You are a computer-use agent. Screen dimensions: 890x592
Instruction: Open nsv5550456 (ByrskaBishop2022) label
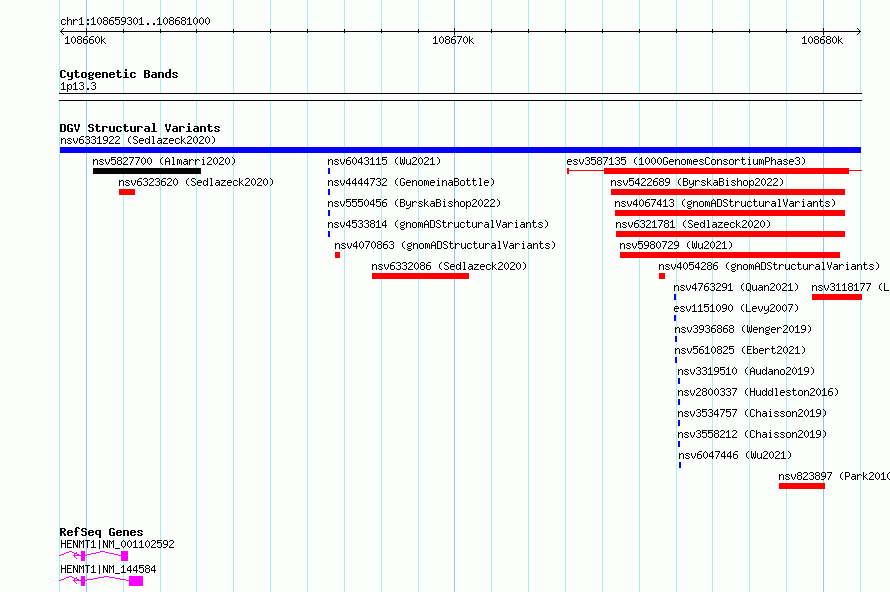point(414,203)
